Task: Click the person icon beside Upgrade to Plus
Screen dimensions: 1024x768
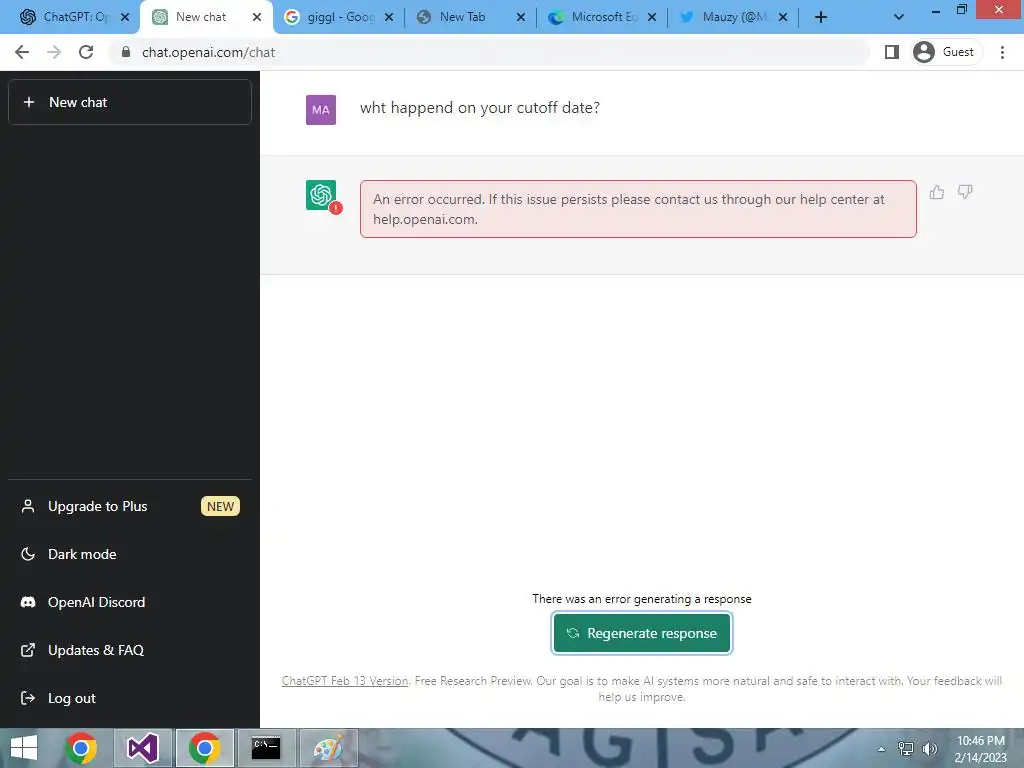Action: click(x=27, y=506)
